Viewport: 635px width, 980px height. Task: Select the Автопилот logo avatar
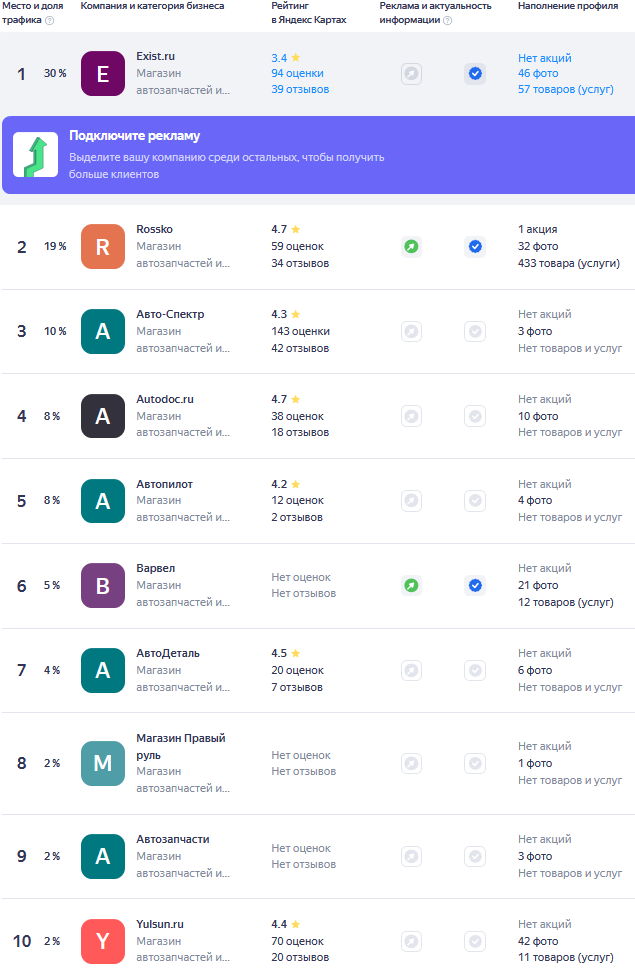click(103, 501)
